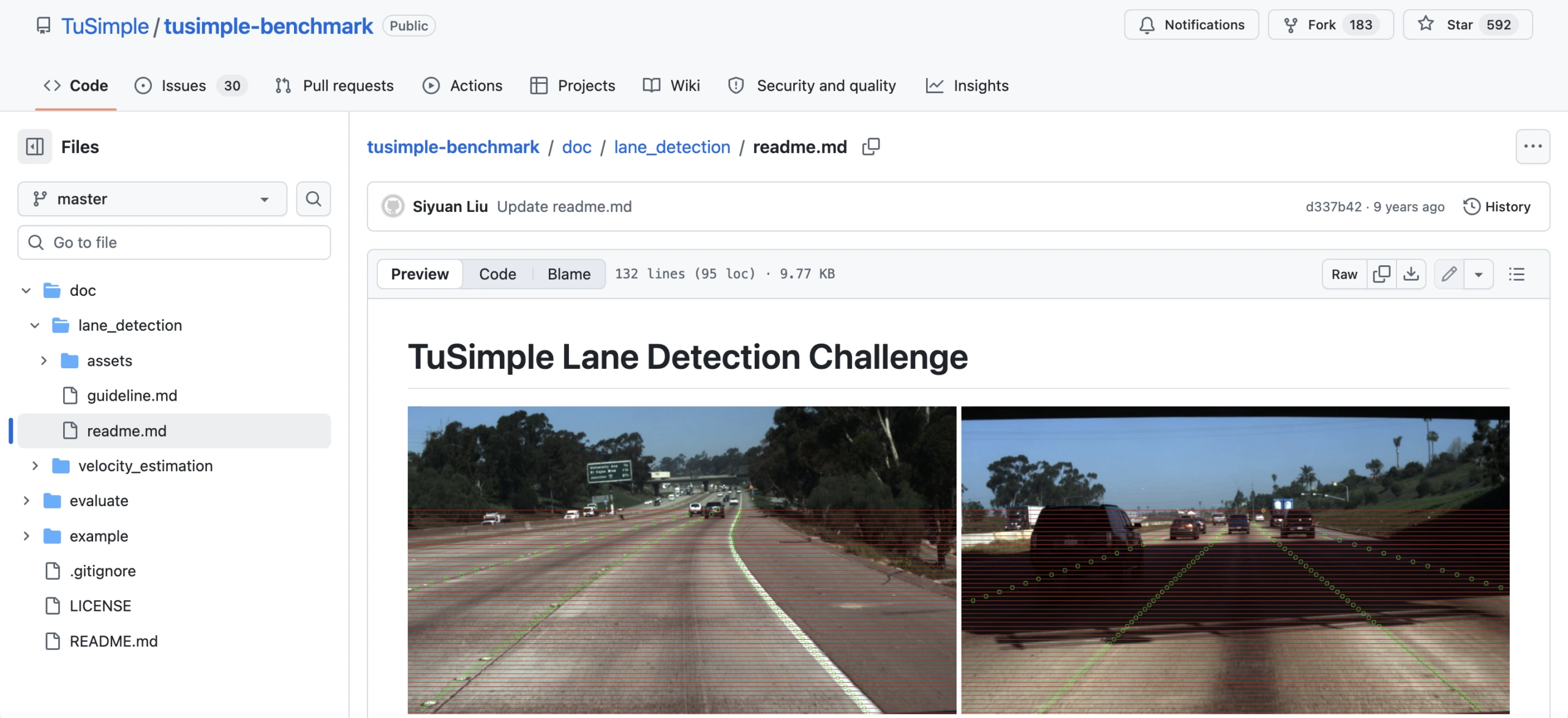
Task: Click the Issues count badge 30
Action: (x=232, y=86)
